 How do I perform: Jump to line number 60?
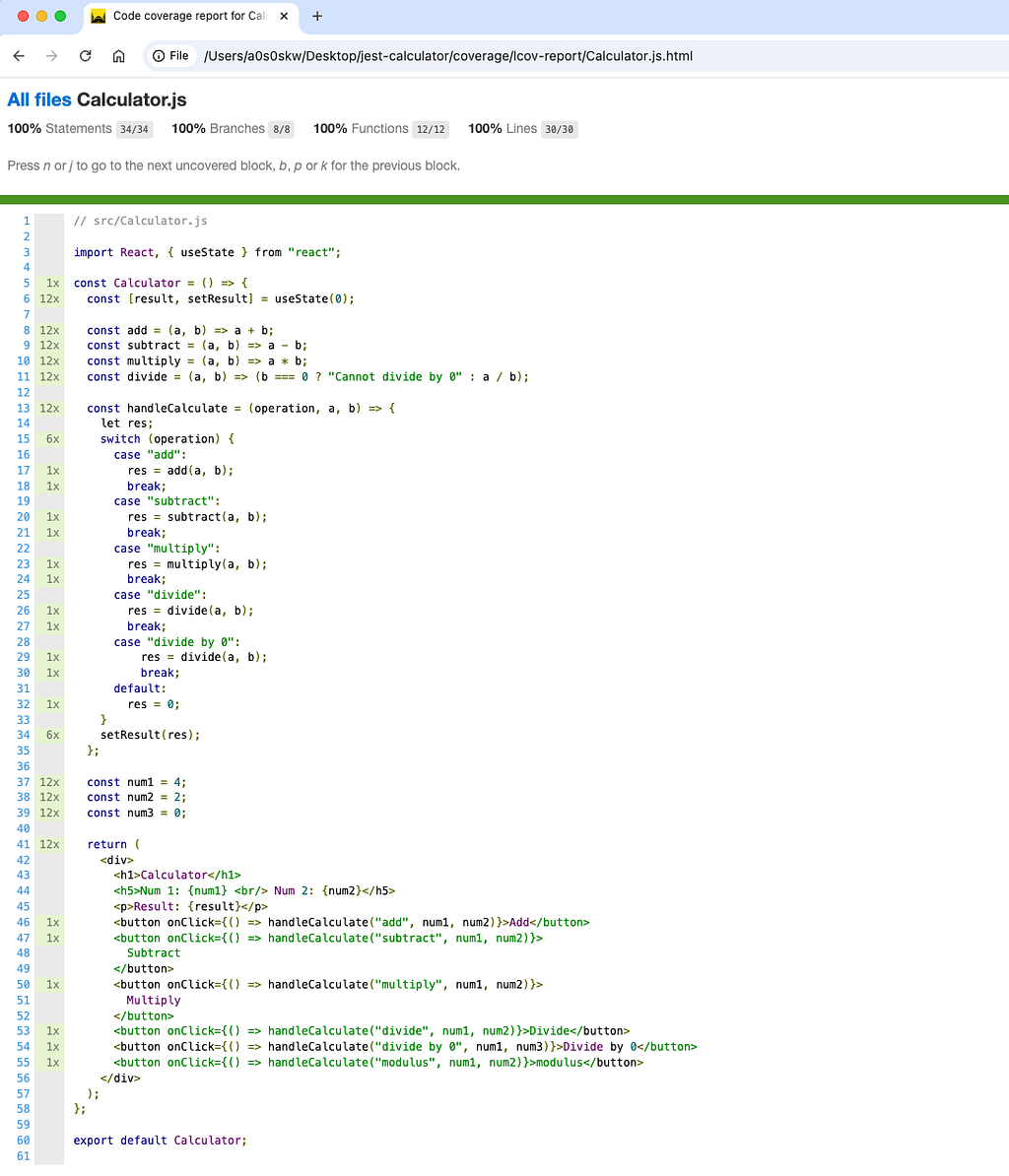click(x=24, y=1140)
